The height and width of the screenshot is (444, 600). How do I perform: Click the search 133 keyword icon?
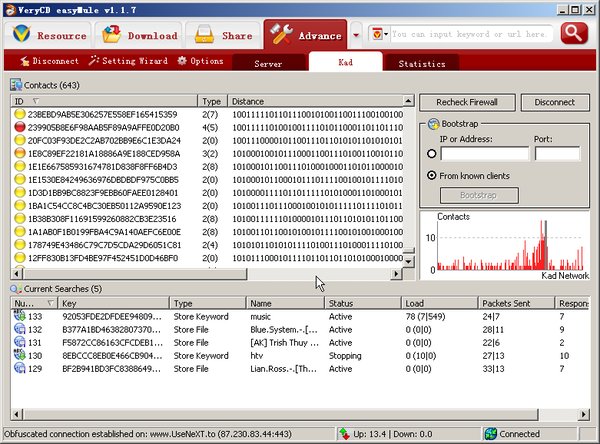coord(20,316)
